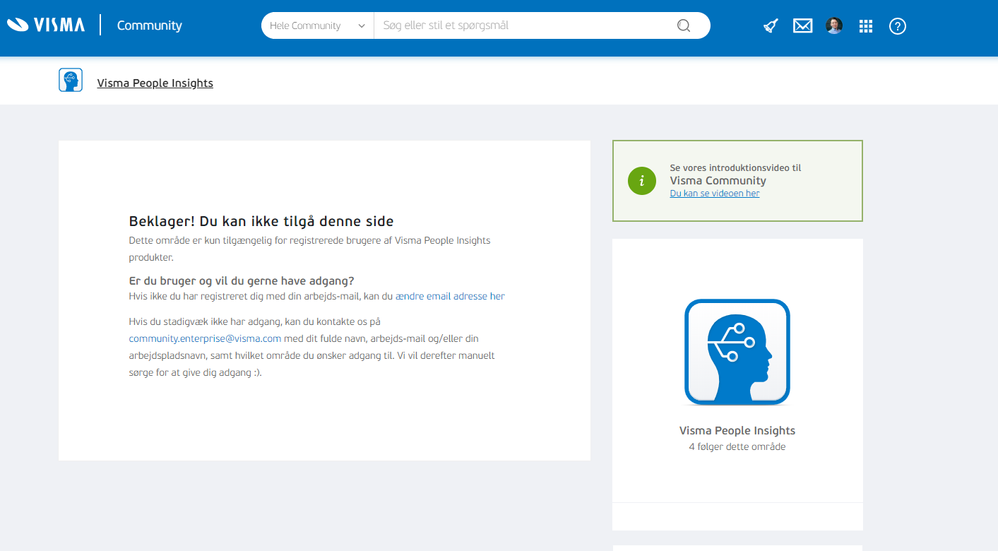This screenshot has width=998, height=551.
Task: Click the Visma People Insights sidebar title
Action: (x=737, y=431)
